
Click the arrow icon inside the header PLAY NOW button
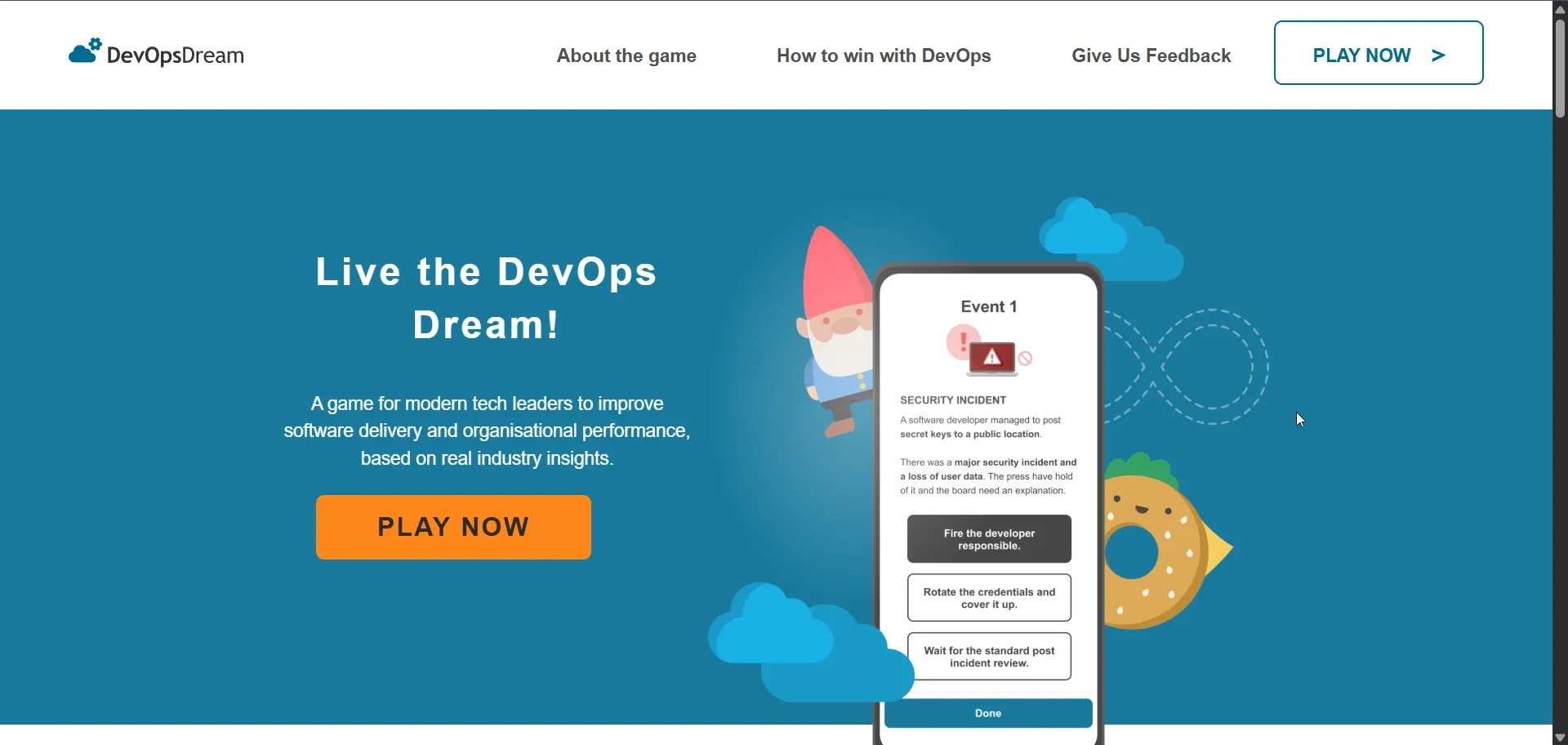point(1437,55)
